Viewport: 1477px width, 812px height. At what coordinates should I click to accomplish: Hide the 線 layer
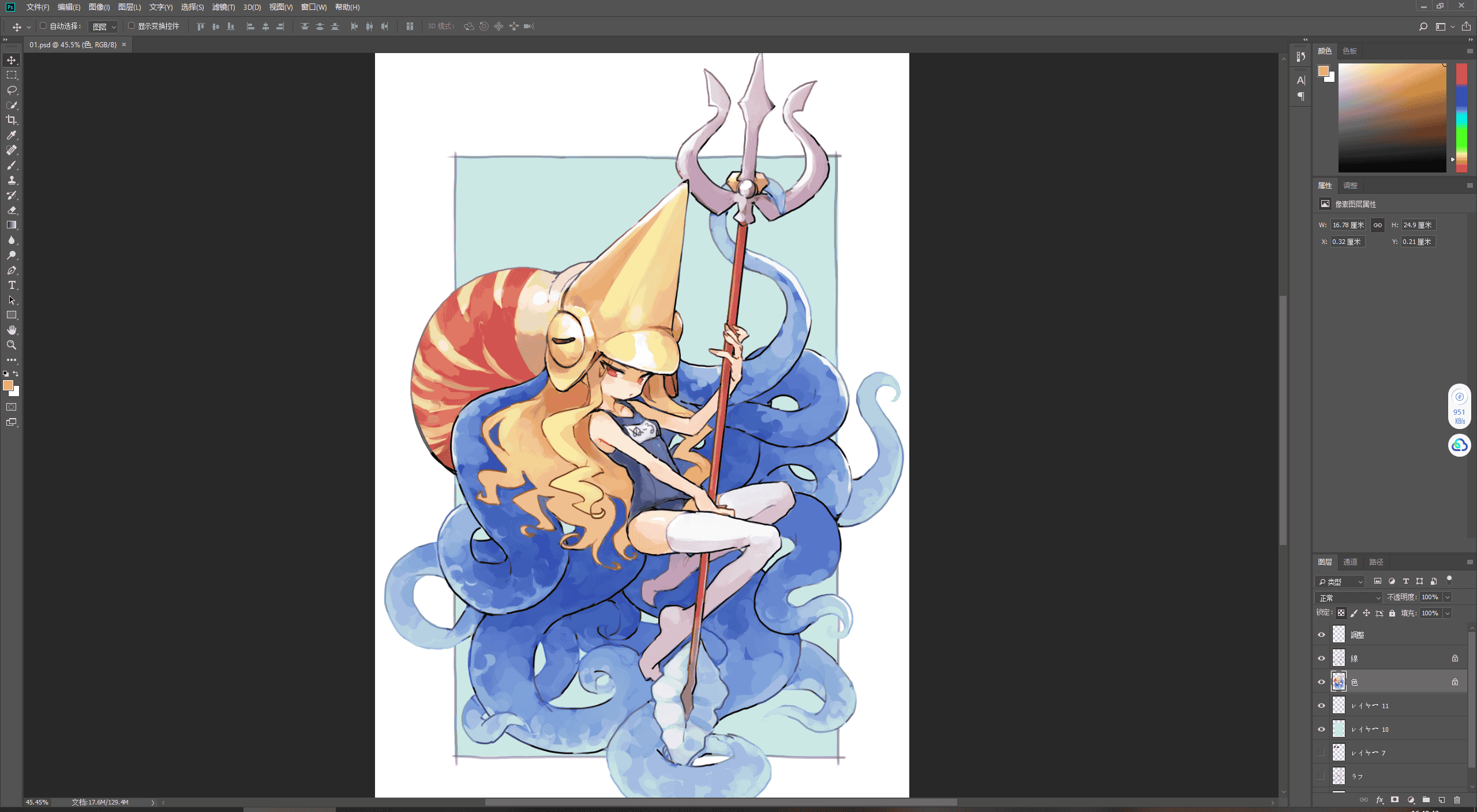1321,659
